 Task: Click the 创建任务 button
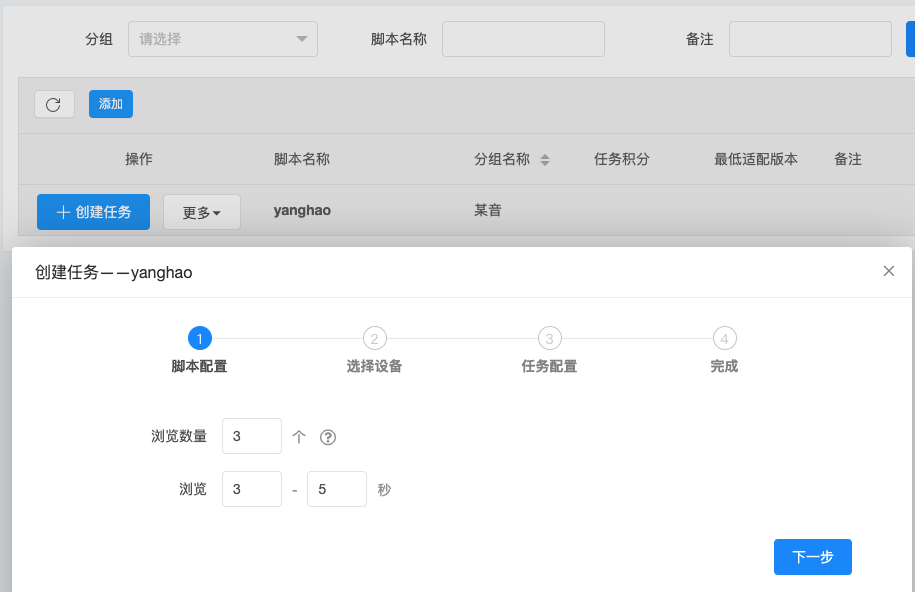point(93,212)
